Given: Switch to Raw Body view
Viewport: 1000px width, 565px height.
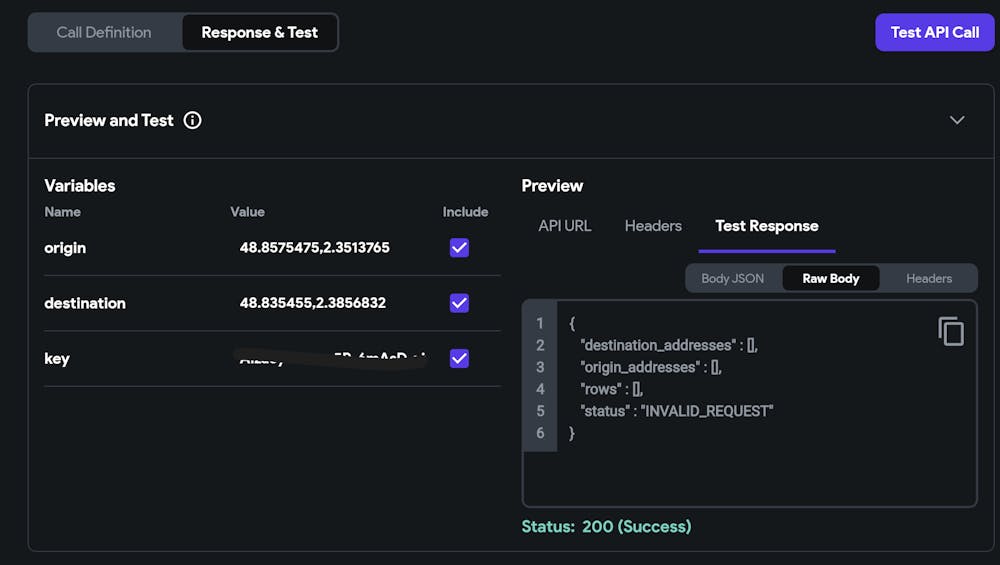Looking at the screenshot, I should tap(830, 278).
